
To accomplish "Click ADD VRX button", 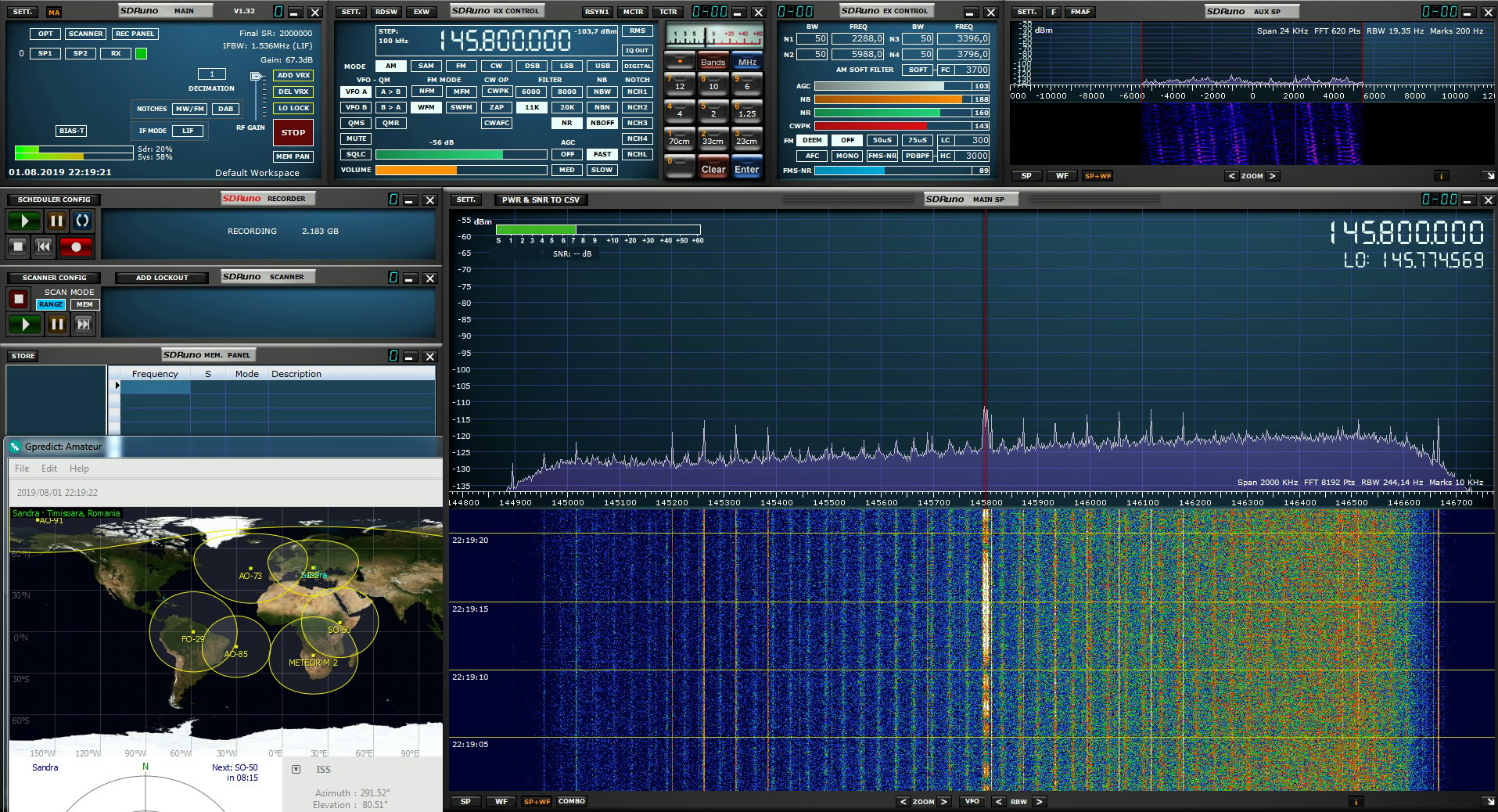I will pyautogui.click(x=293, y=75).
